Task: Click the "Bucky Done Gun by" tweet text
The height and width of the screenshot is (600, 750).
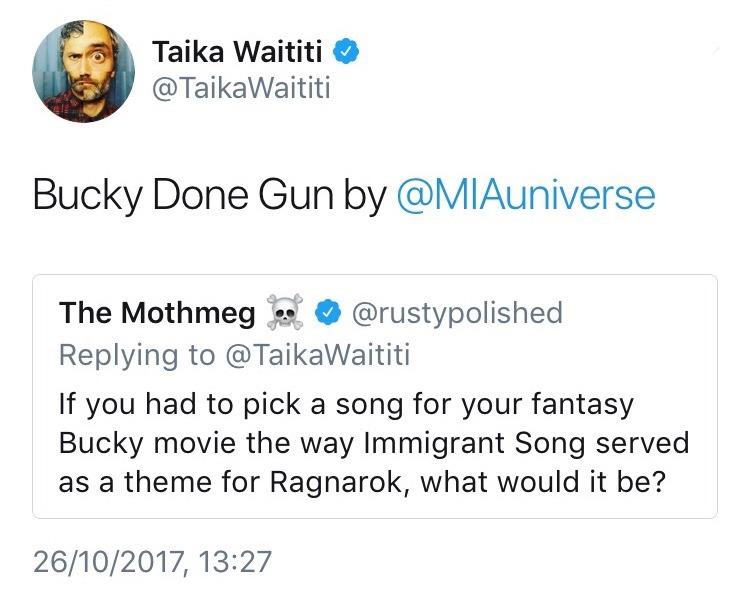Action: coord(209,194)
